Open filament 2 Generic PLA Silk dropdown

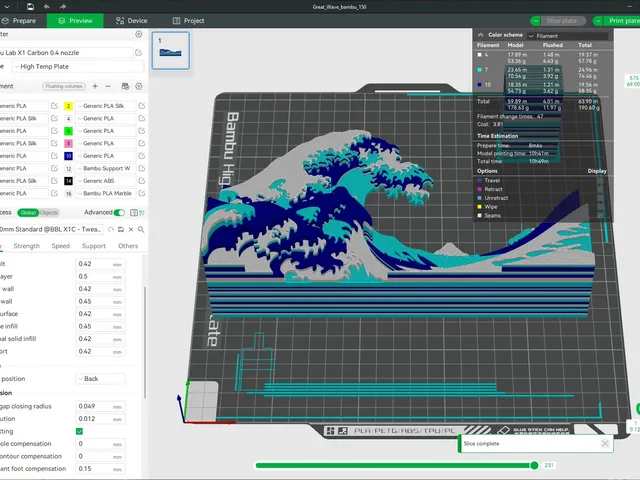105,106
